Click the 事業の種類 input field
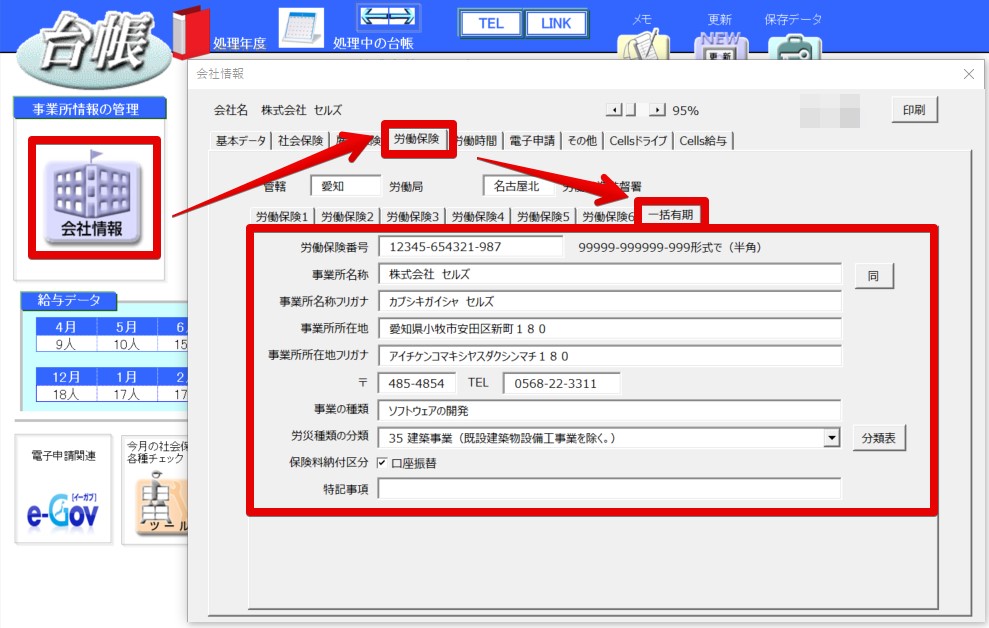Image resolution: width=989 pixels, height=628 pixels. click(x=609, y=410)
